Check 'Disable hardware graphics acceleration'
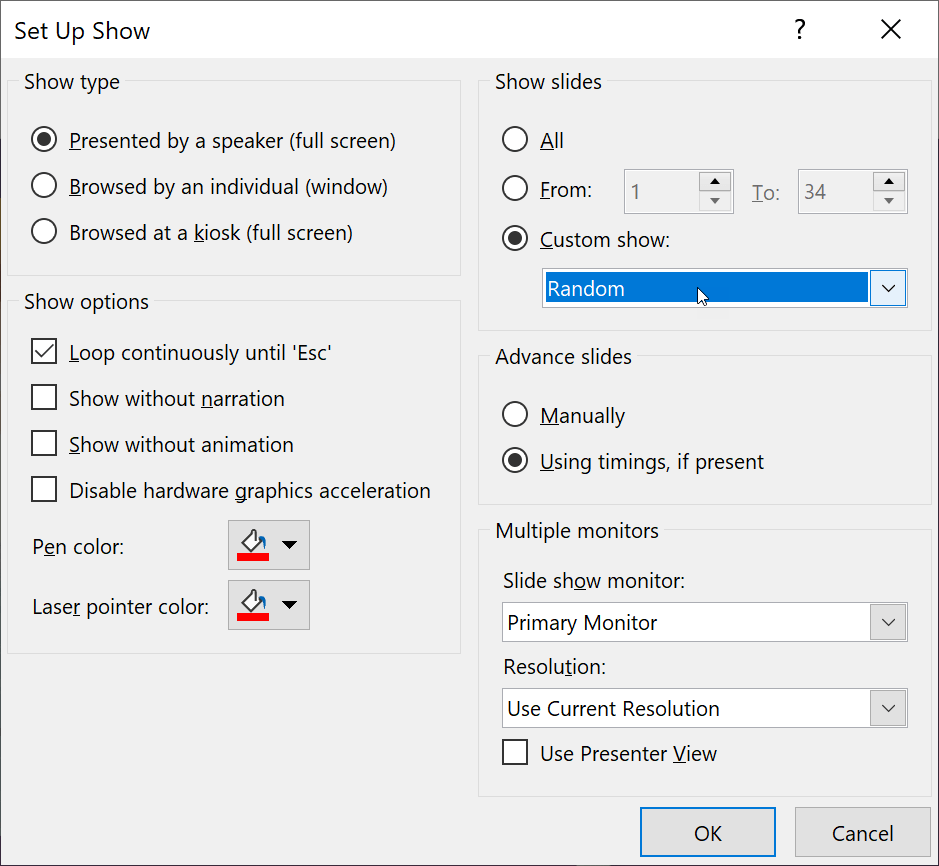This screenshot has height=866, width=939. pyautogui.click(x=44, y=490)
